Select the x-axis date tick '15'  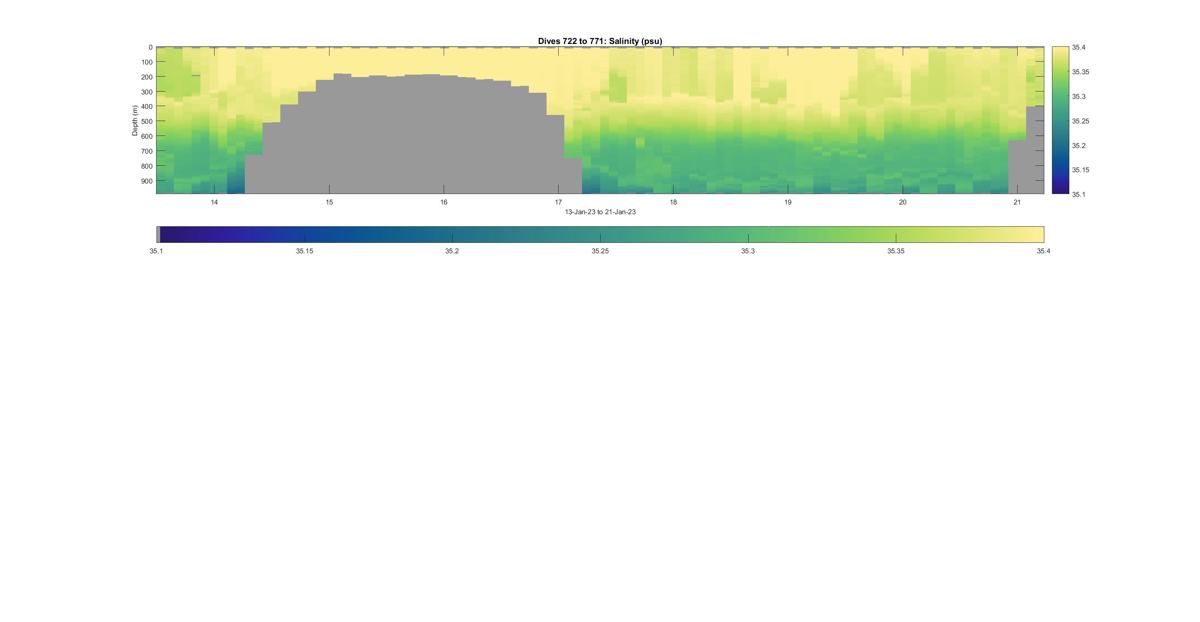pos(329,202)
